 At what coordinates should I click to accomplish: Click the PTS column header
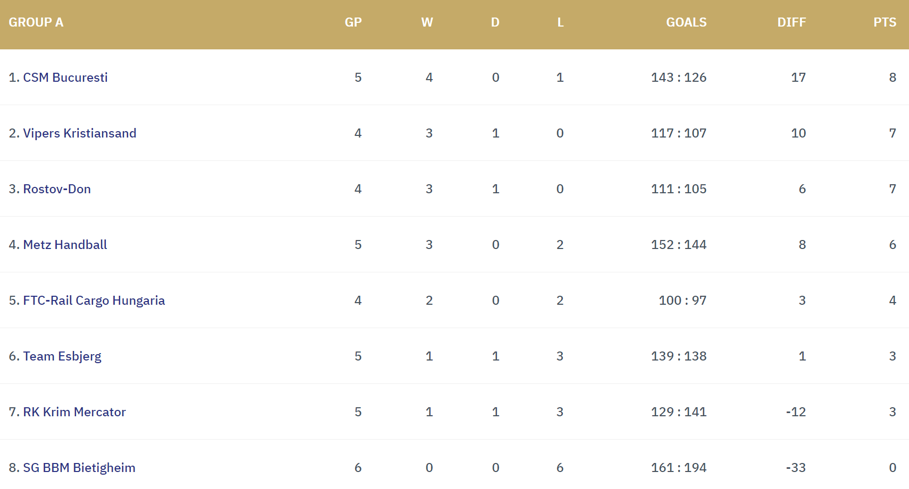pos(884,22)
